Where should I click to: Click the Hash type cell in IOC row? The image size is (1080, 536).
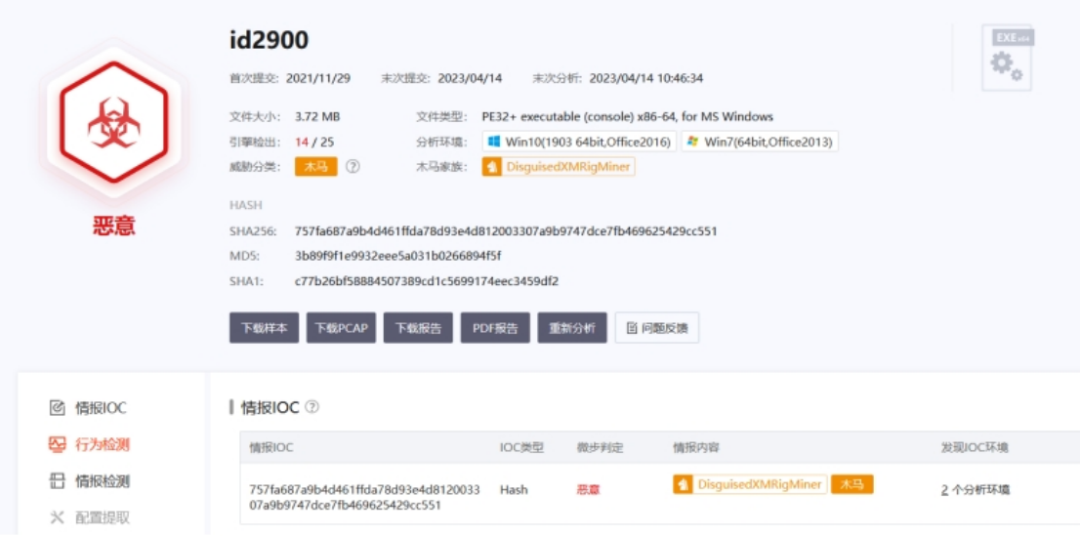(514, 490)
